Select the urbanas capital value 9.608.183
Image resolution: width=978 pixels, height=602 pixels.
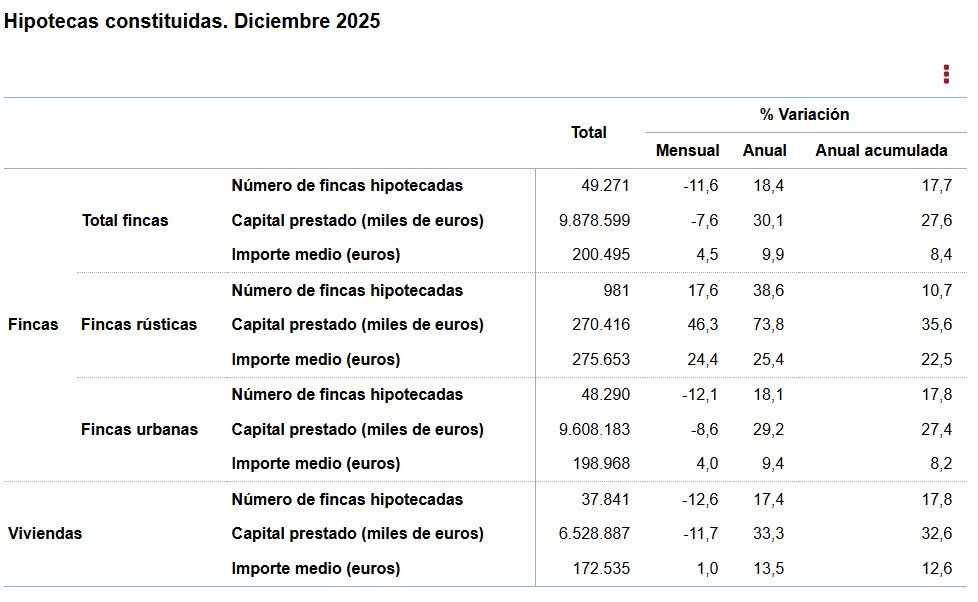(595, 430)
